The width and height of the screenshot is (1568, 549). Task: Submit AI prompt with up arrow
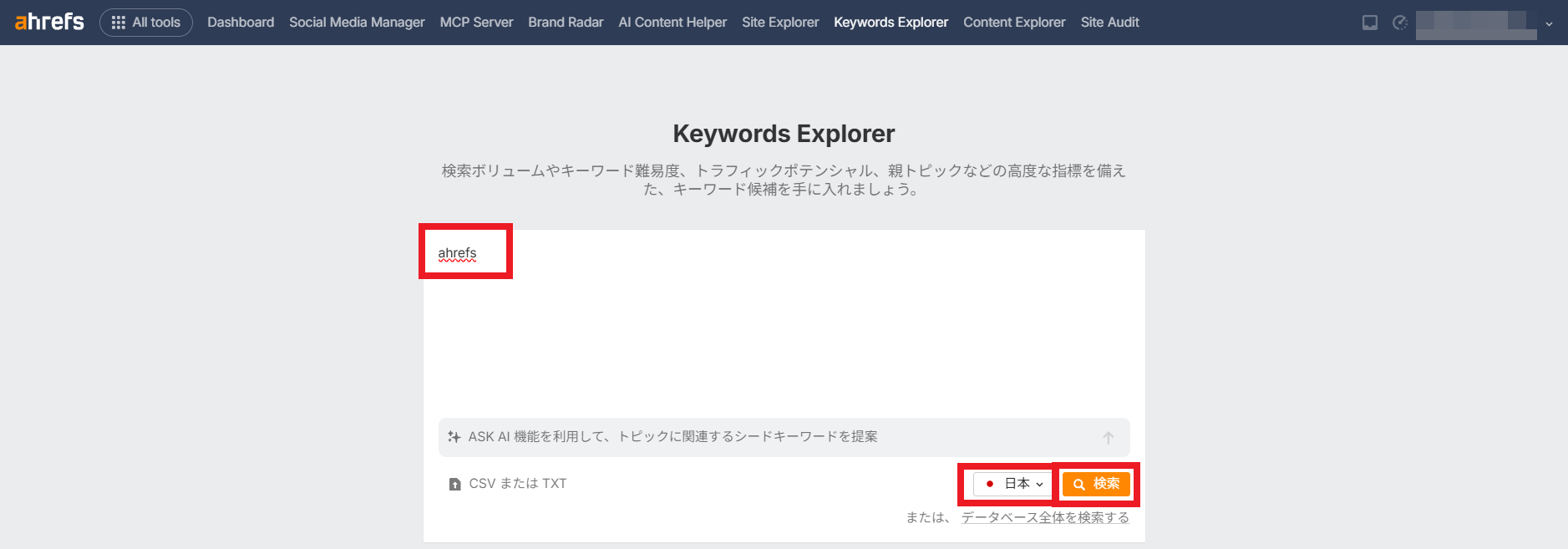coord(1108,437)
